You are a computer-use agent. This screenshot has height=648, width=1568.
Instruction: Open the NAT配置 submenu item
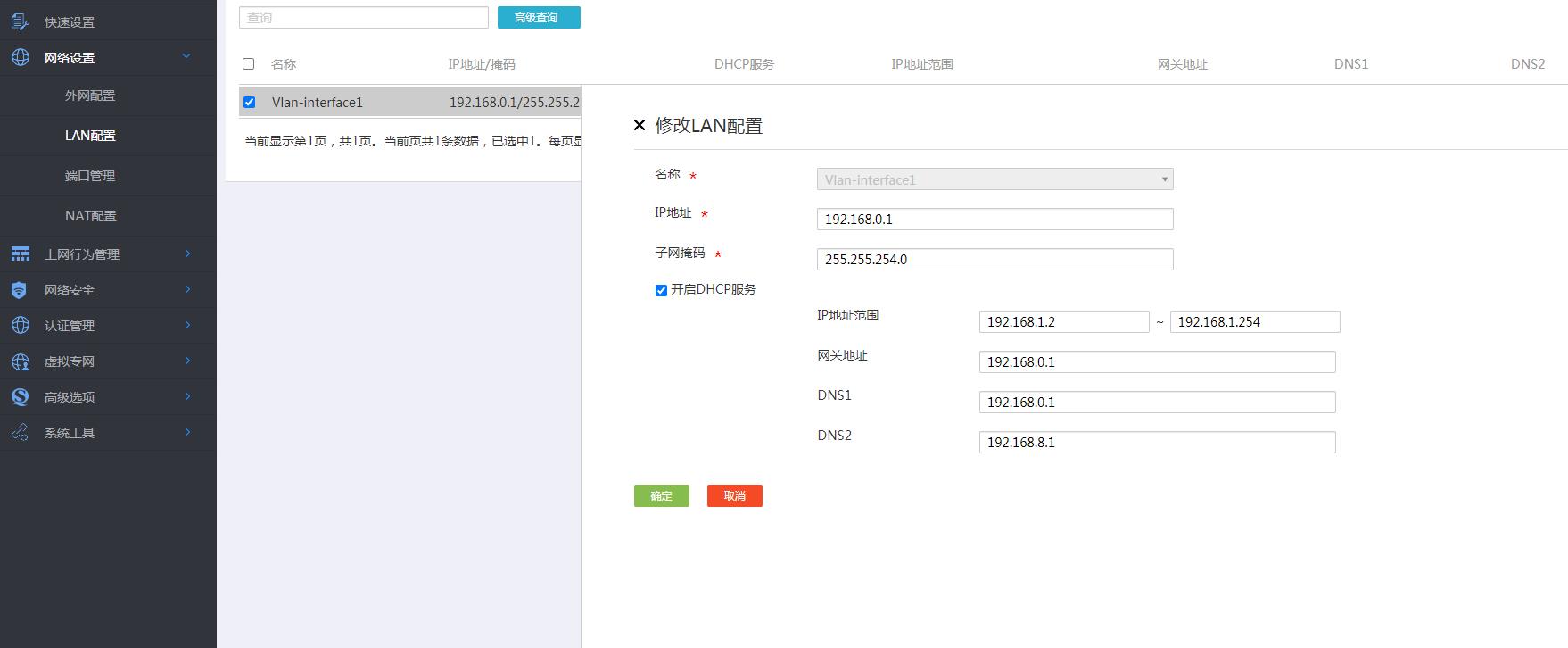(90, 216)
